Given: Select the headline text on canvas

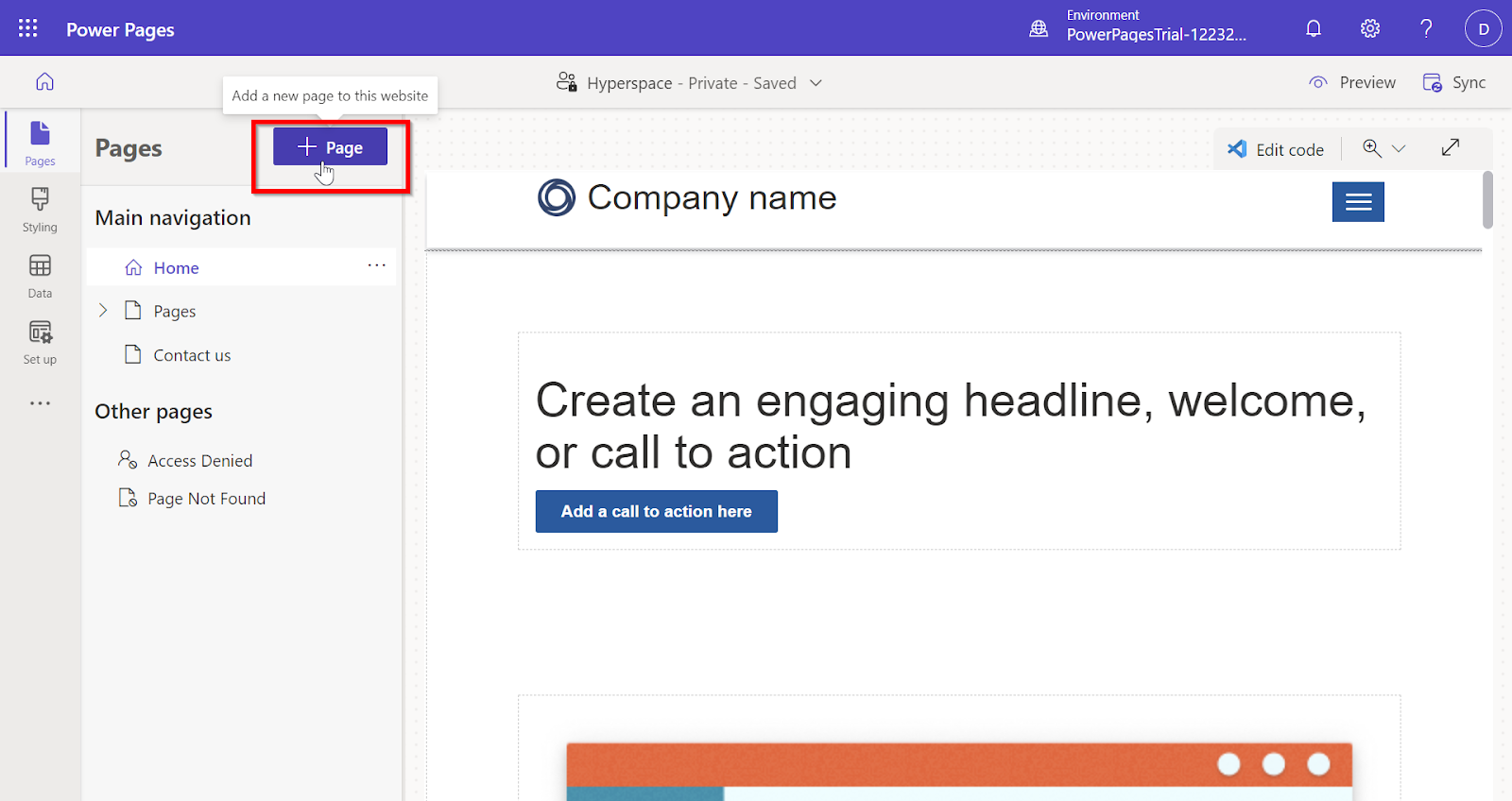Looking at the screenshot, I should 951,426.
